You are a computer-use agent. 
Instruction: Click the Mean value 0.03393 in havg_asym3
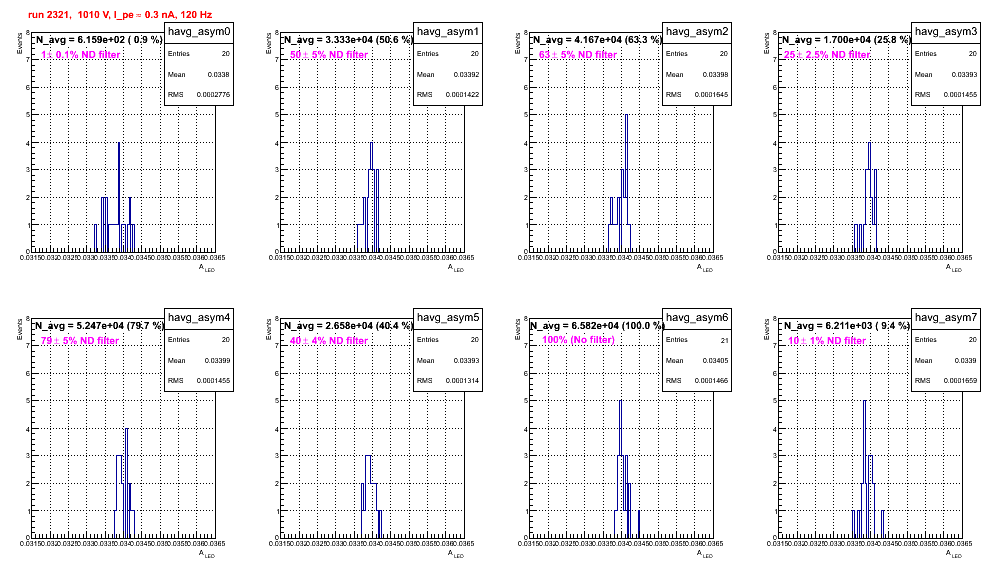pyautogui.click(x=964, y=74)
